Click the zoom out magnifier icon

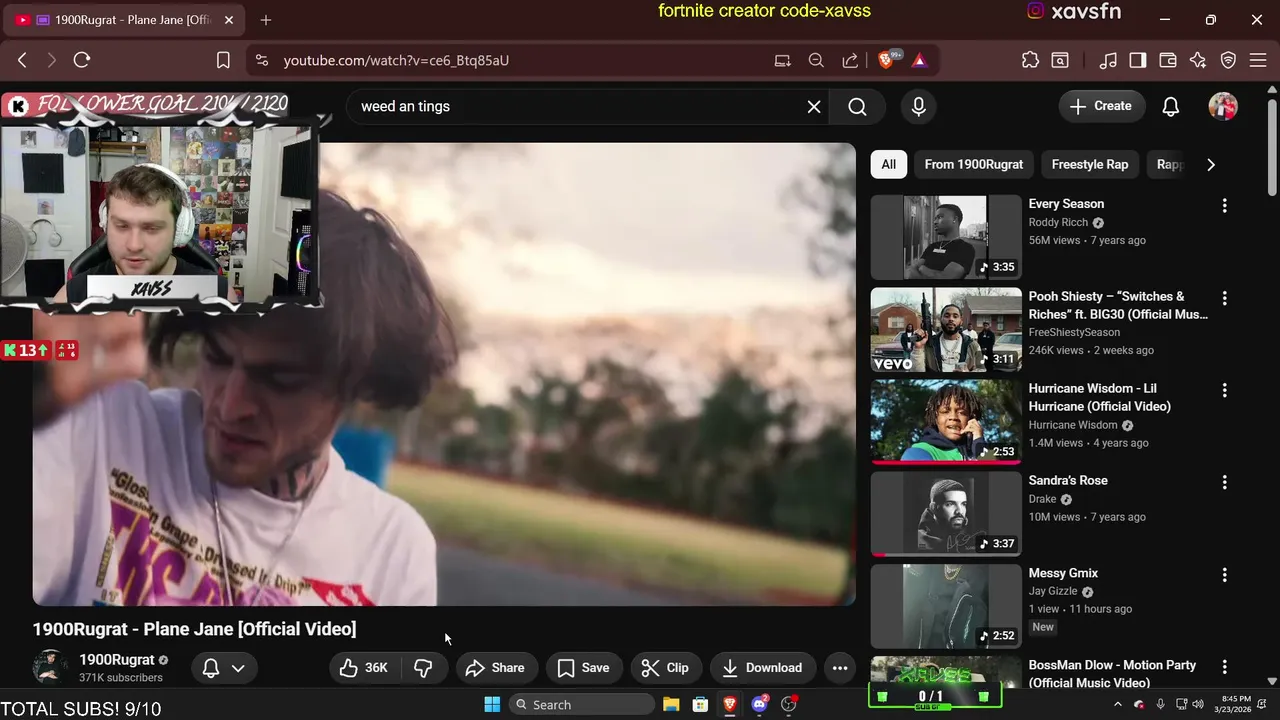click(x=816, y=60)
